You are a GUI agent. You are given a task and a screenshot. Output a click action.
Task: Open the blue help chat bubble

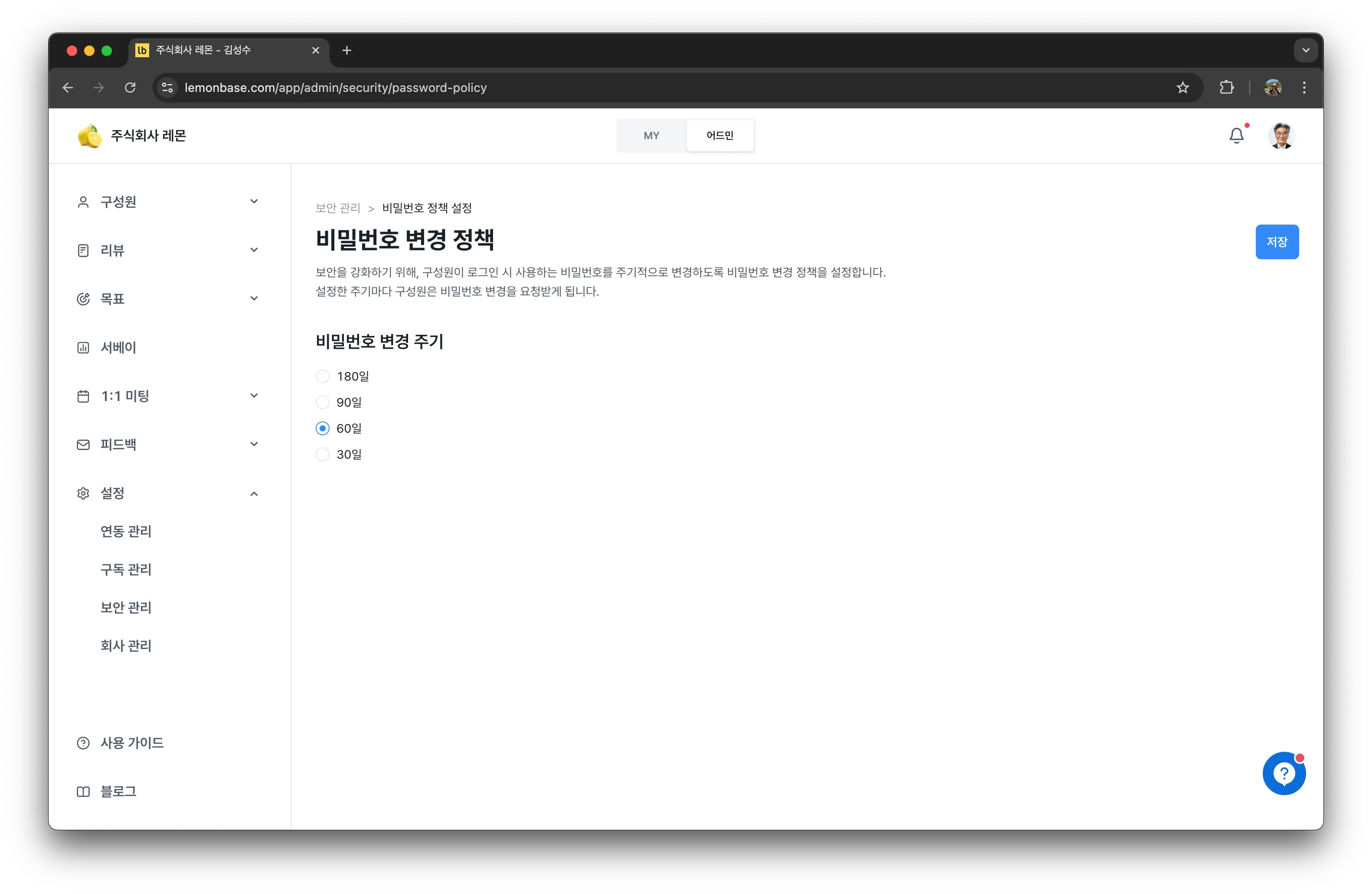coord(1284,773)
